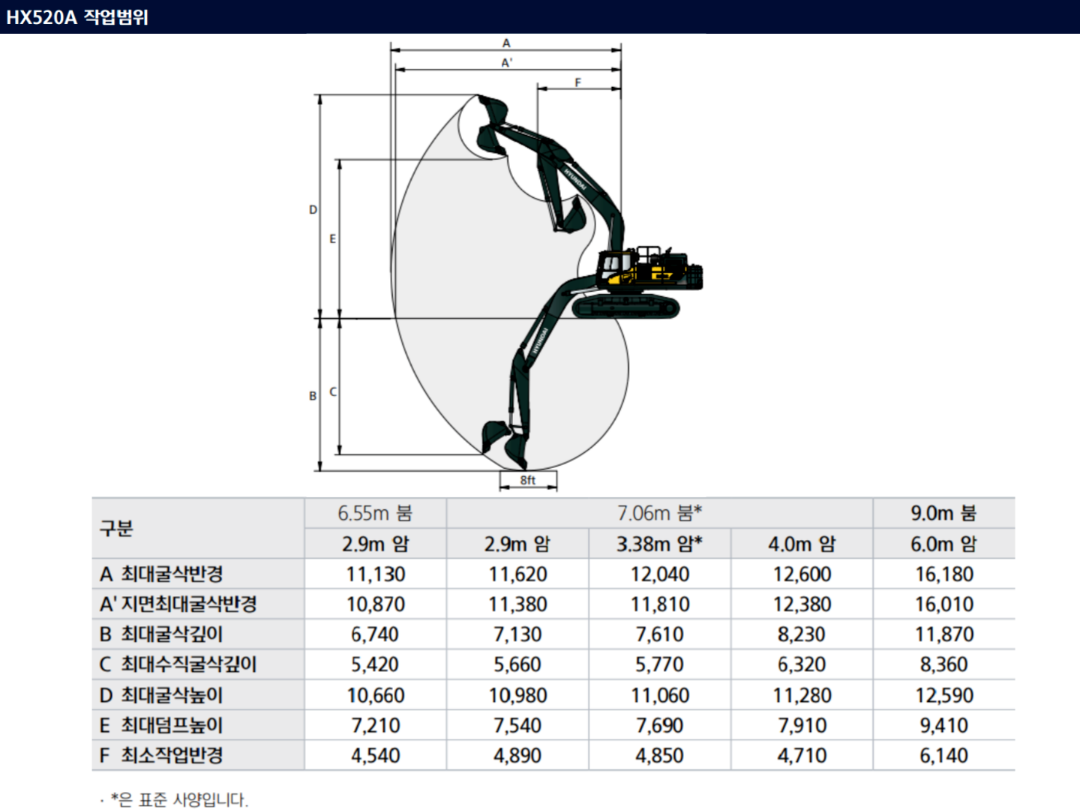Click the dump height value 7,910
The height and width of the screenshot is (810, 1080).
(x=802, y=725)
